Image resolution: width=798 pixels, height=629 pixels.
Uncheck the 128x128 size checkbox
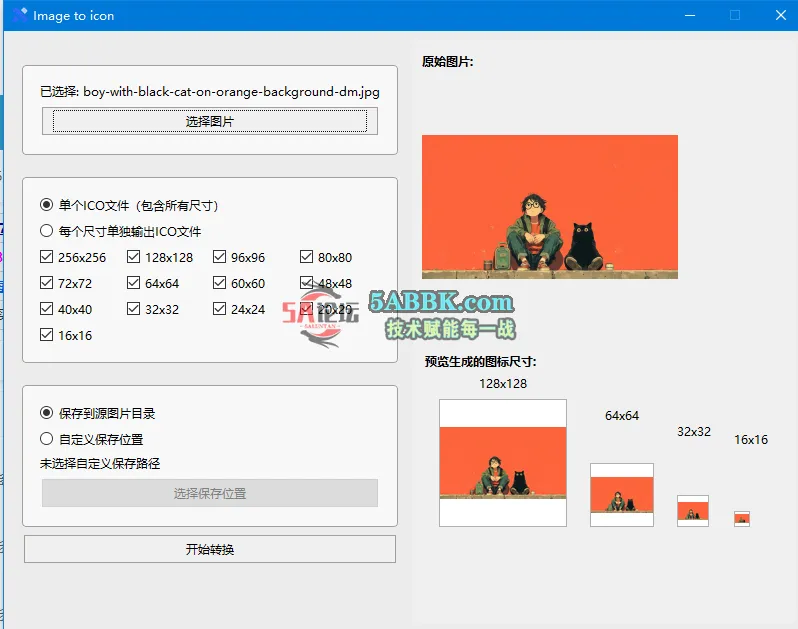(x=133, y=256)
